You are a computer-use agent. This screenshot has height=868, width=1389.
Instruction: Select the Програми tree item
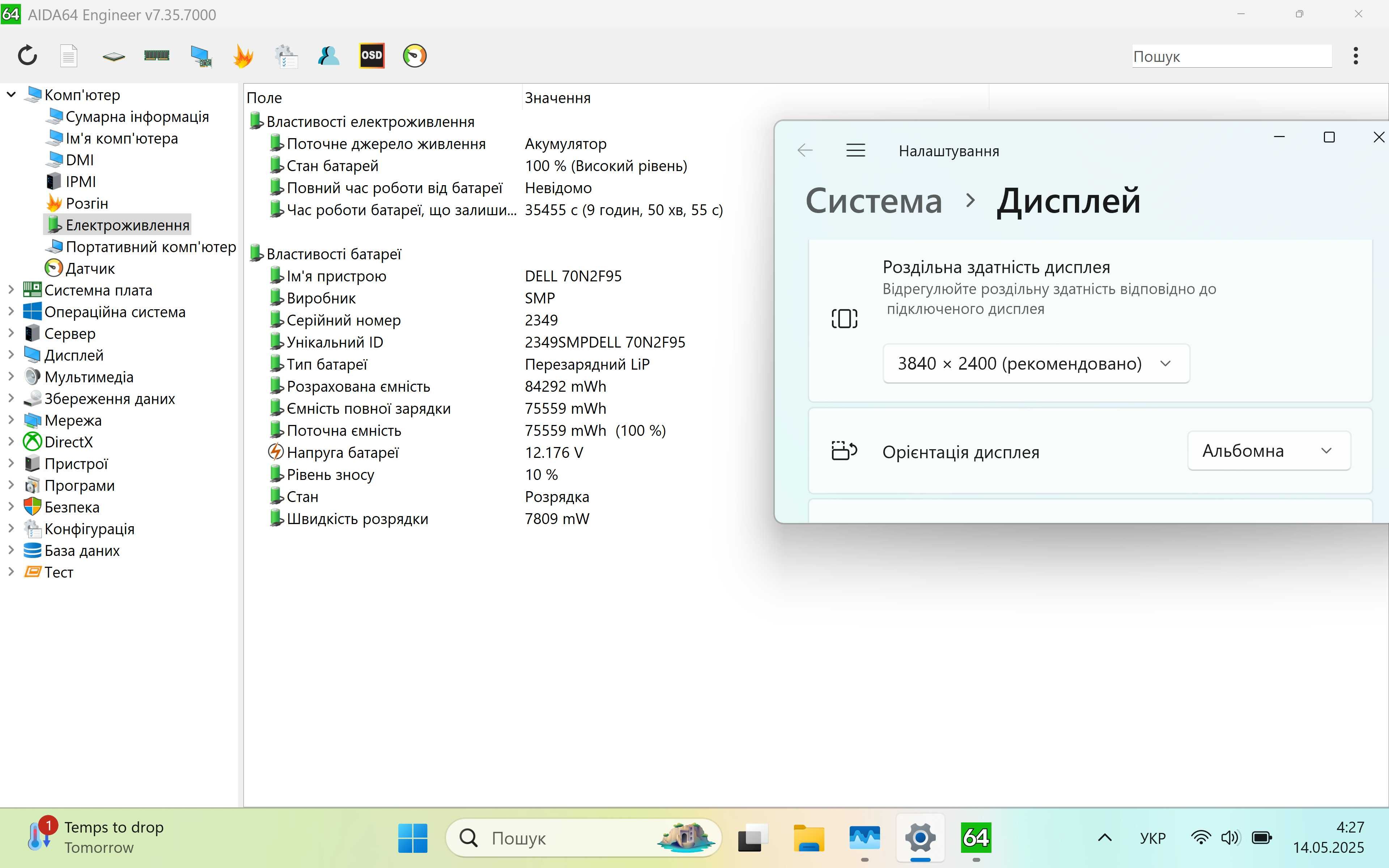click(x=79, y=486)
